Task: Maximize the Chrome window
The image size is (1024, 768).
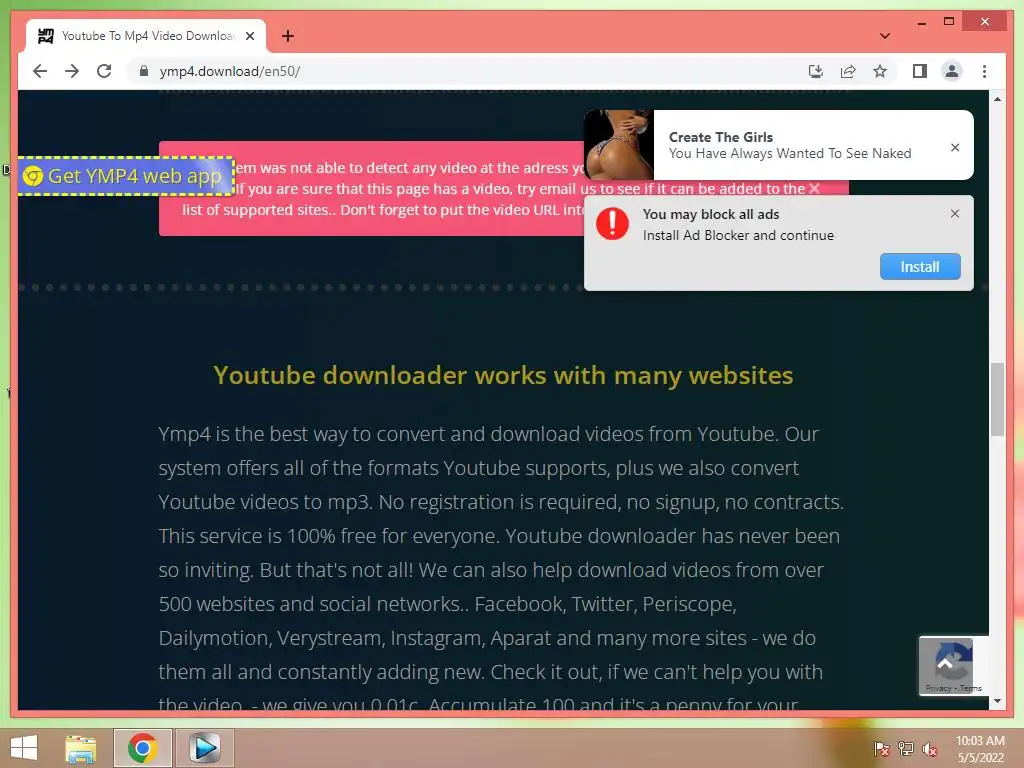Action: [949, 22]
